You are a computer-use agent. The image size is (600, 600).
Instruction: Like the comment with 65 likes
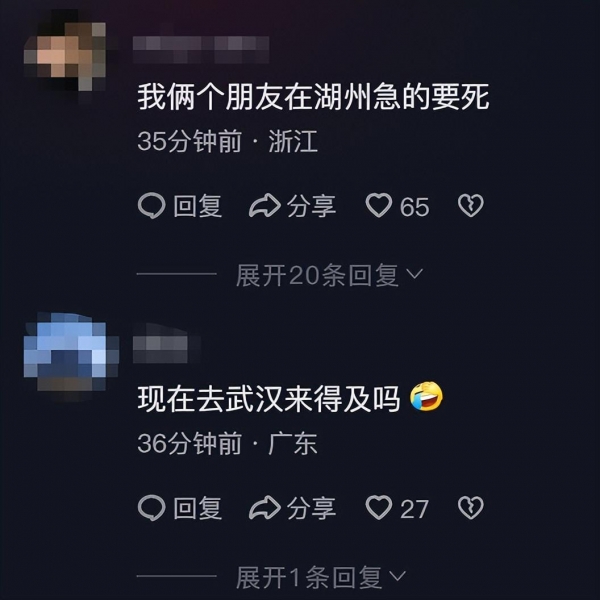[379, 205]
